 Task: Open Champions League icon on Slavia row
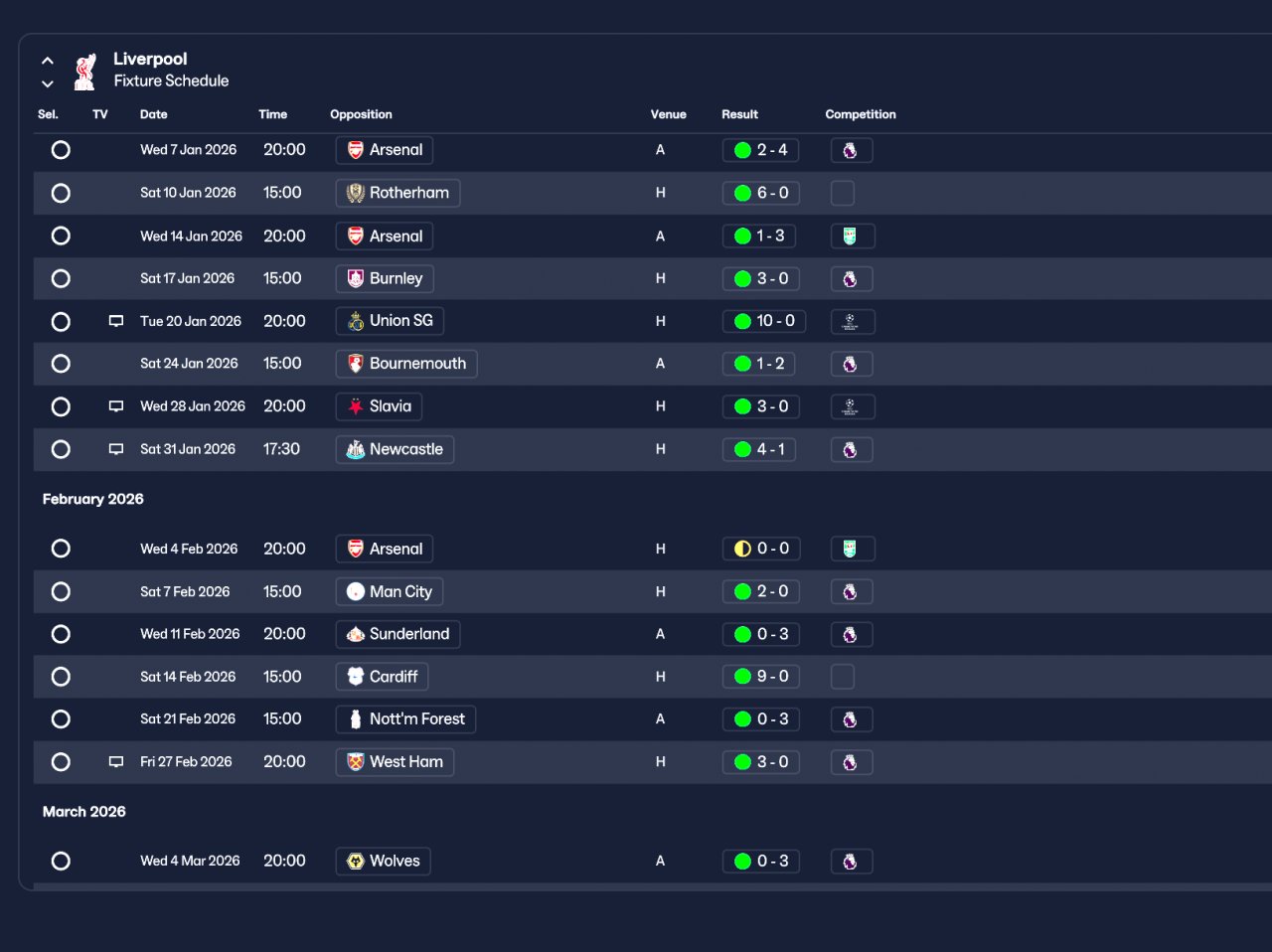852,406
